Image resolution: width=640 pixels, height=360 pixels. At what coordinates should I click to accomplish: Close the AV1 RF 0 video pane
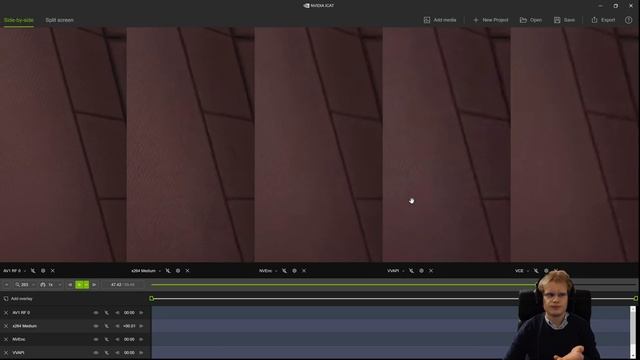pos(53,271)
